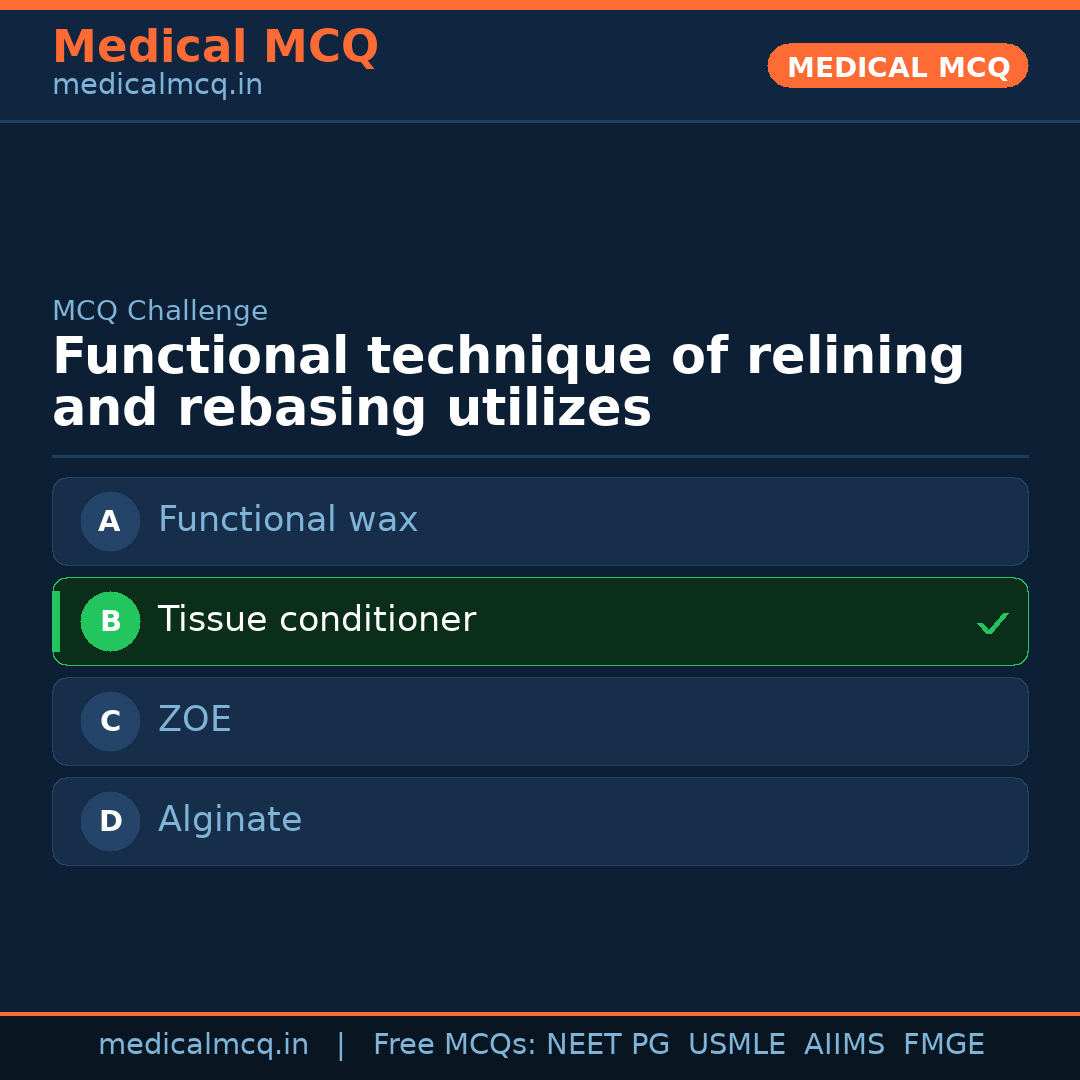This screenshot has width=1080, height=1080.
Task: Choose the "ZOE" answer text
Action: point(195,720)
